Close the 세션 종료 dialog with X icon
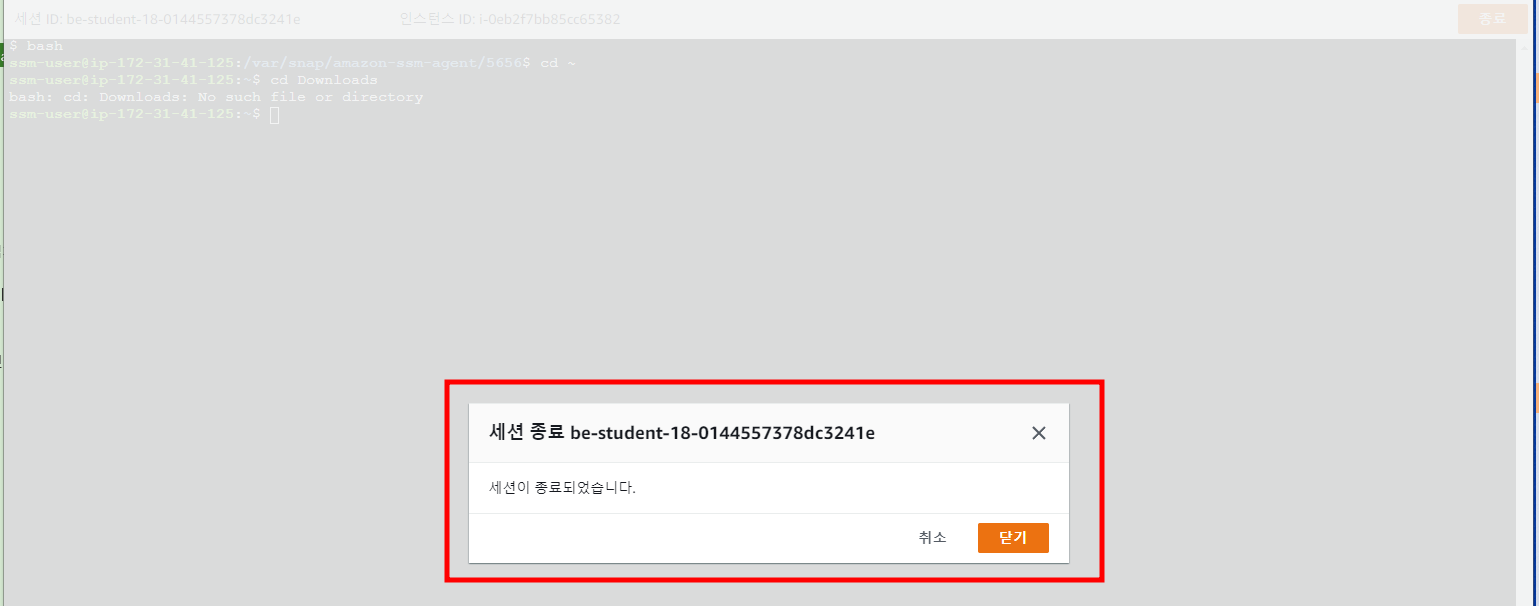Screen dimensions: 1539x606 tap(1038, 433)
